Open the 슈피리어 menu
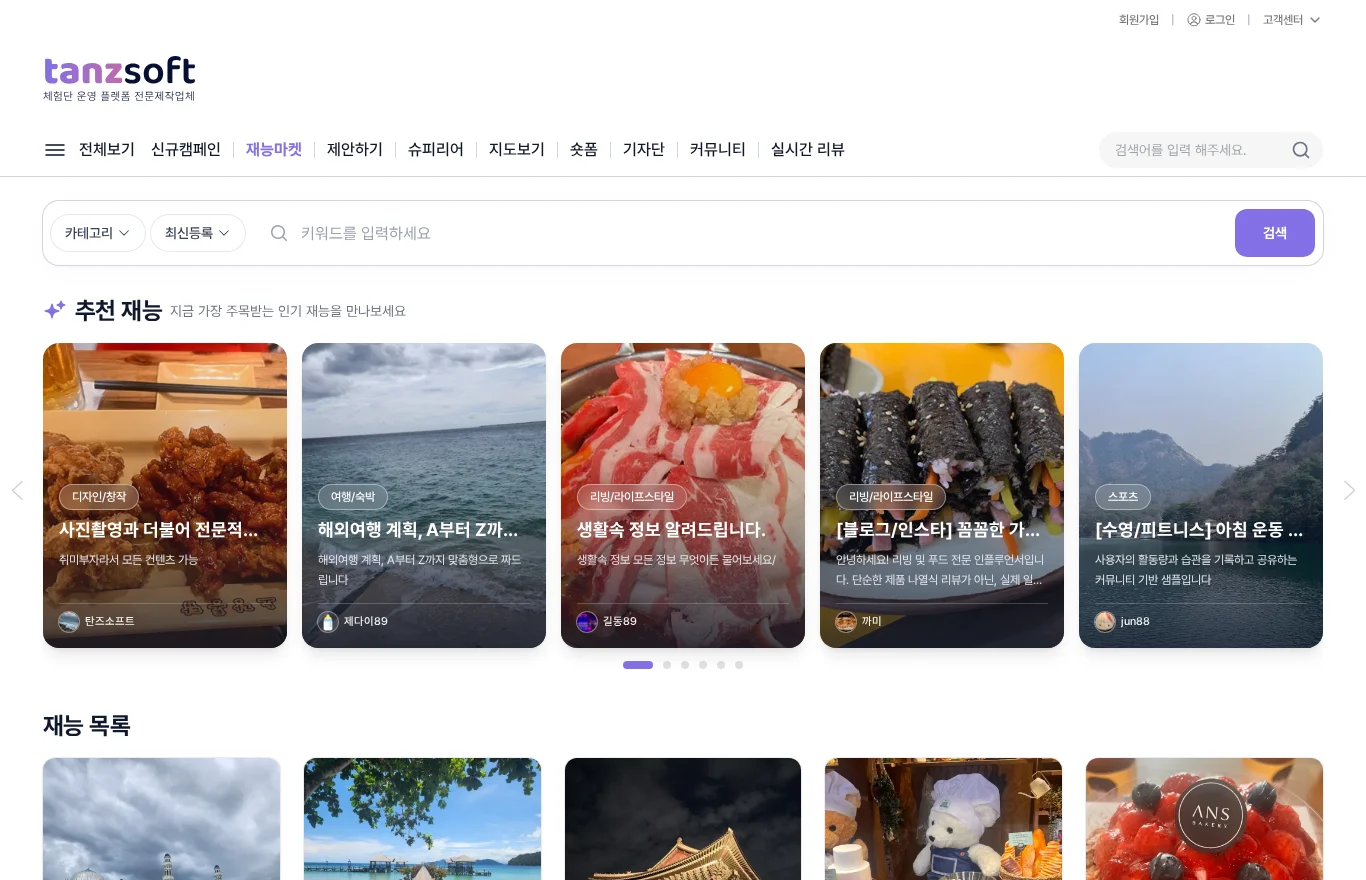The width and height of the screenshot is (1366, 880). [436, 150]
